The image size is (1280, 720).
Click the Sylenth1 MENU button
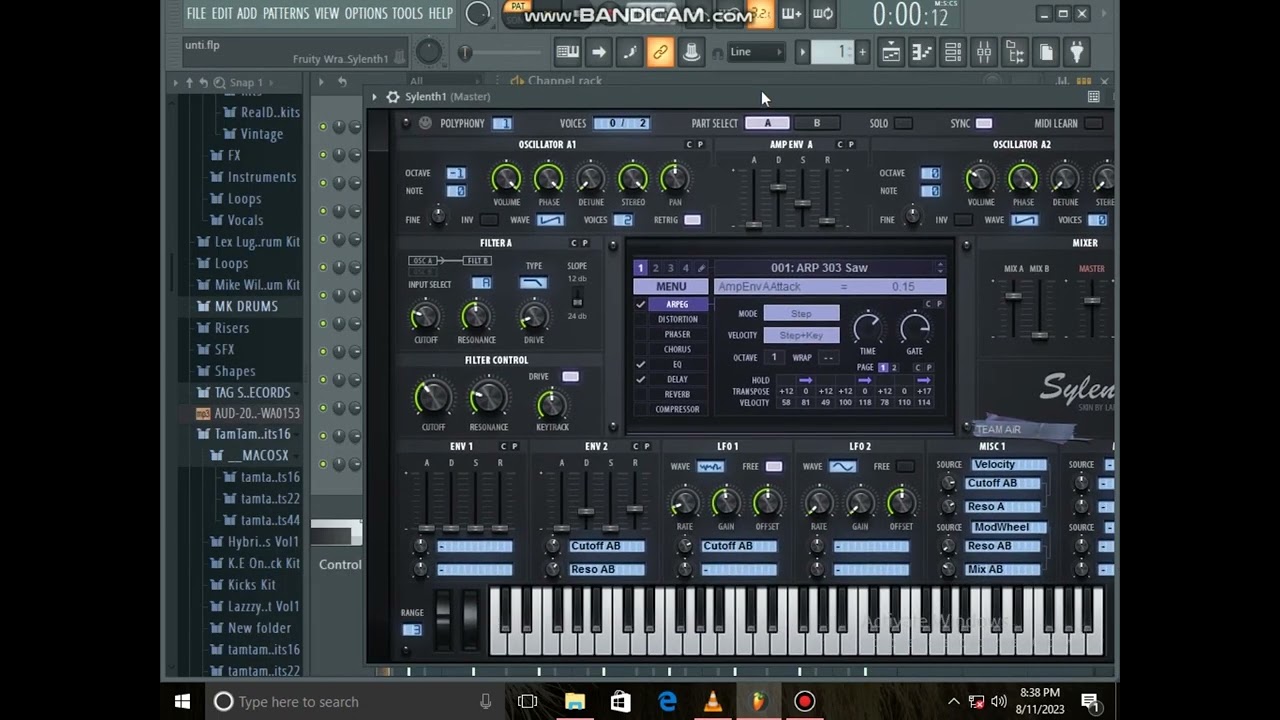tap(671, 287)
